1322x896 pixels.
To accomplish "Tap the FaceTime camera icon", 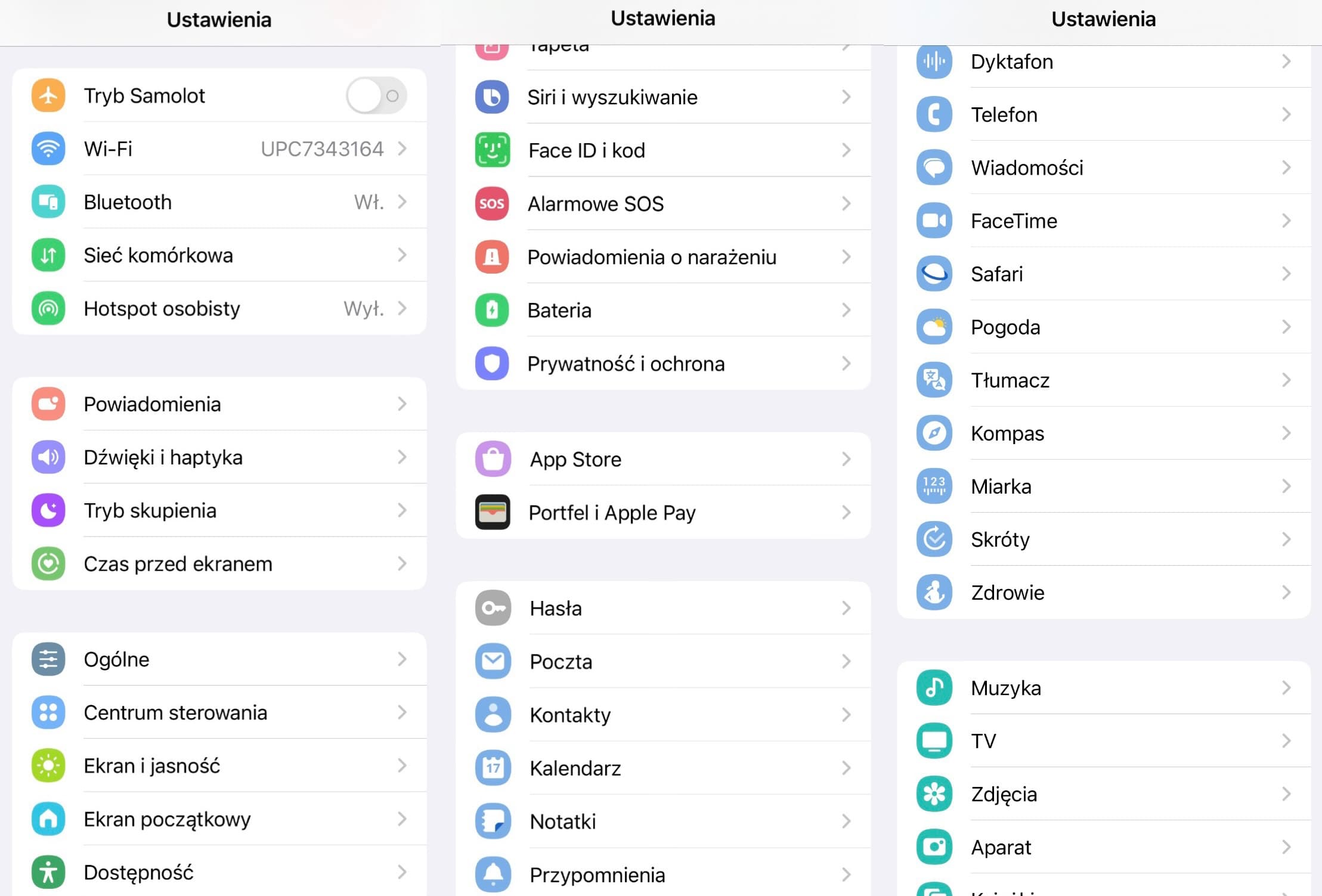I will pyautogui.click(x=934, y=221).
